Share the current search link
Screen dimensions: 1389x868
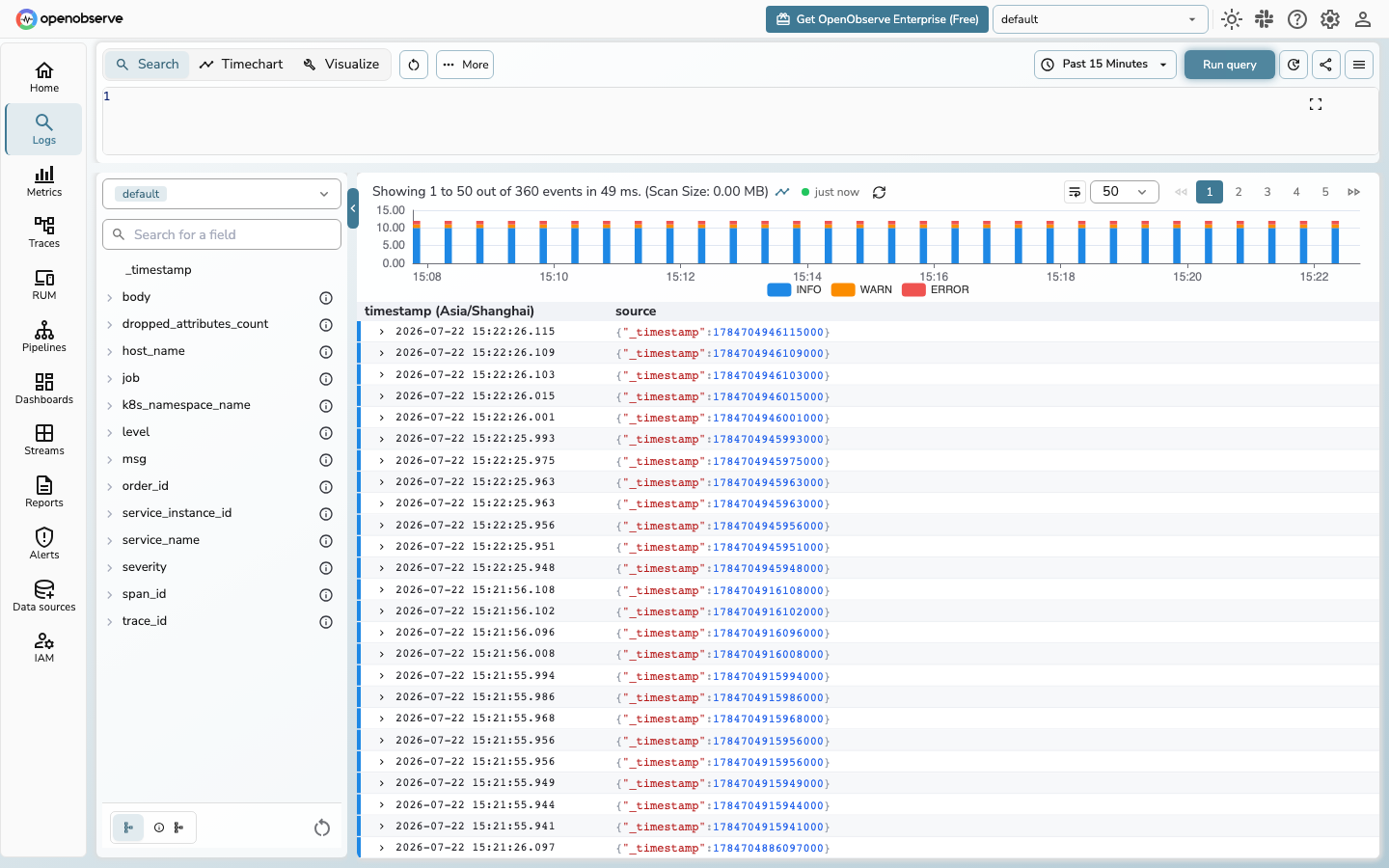pos(1326,65)
